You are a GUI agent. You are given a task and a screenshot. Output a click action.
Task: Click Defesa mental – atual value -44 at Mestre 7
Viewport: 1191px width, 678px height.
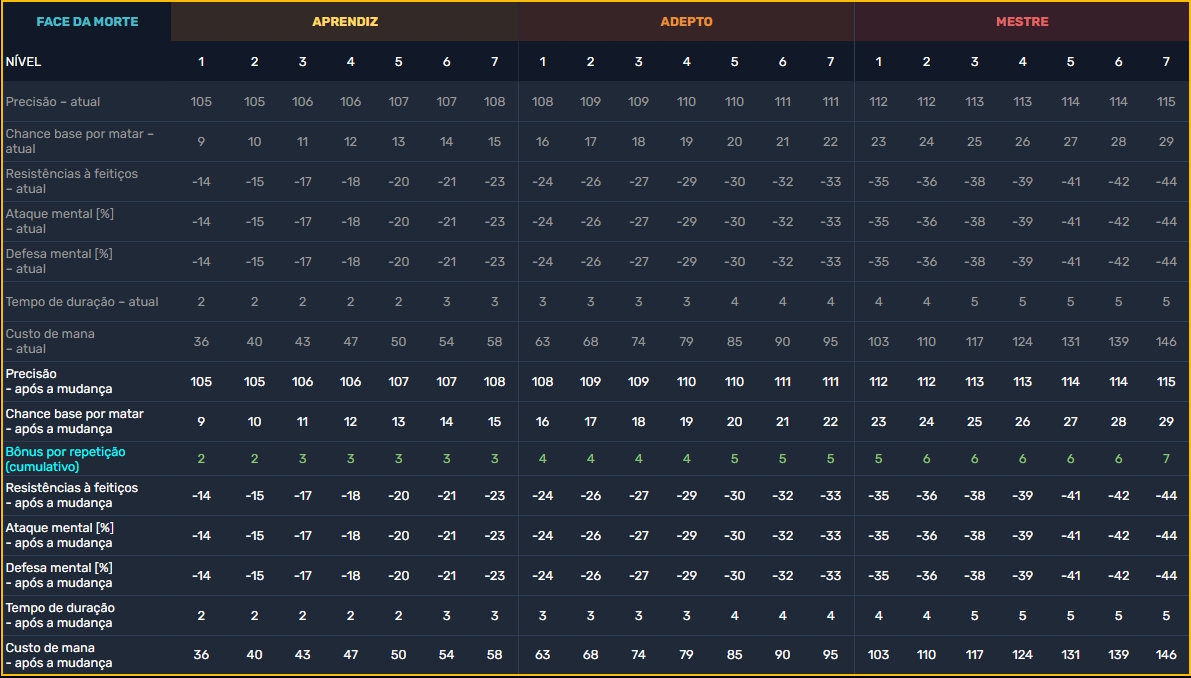point(1166,261)
